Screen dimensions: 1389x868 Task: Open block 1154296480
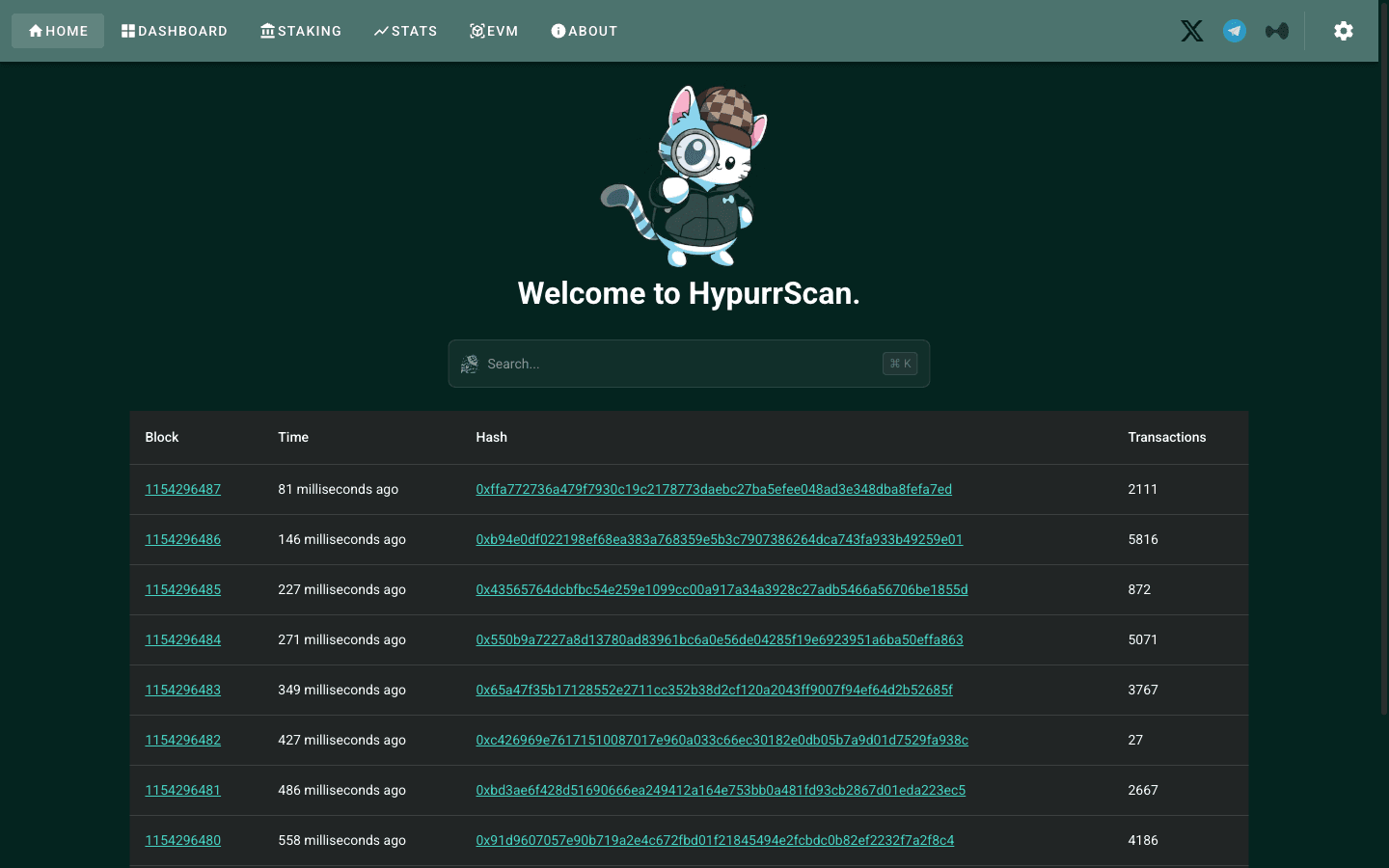(183, 840)
